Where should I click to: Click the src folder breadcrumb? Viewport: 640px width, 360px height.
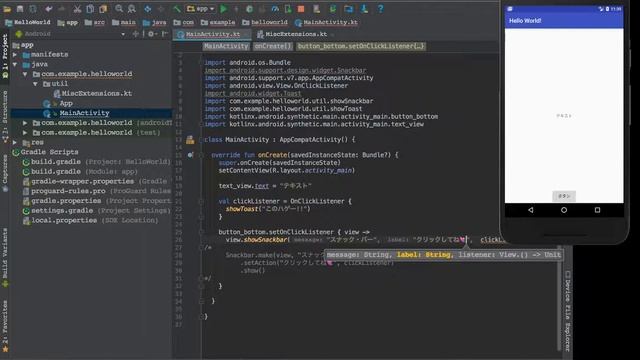(95, 22)
